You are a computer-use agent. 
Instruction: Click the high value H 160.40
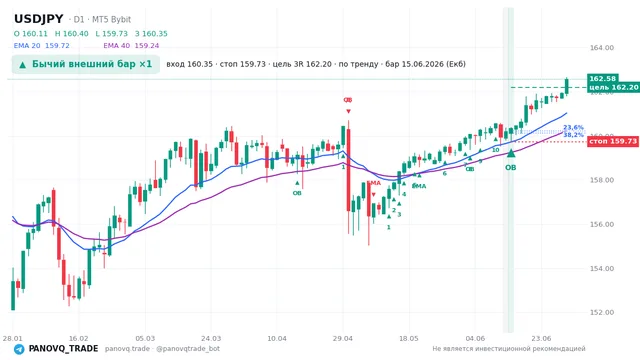[x=71, y=33]
